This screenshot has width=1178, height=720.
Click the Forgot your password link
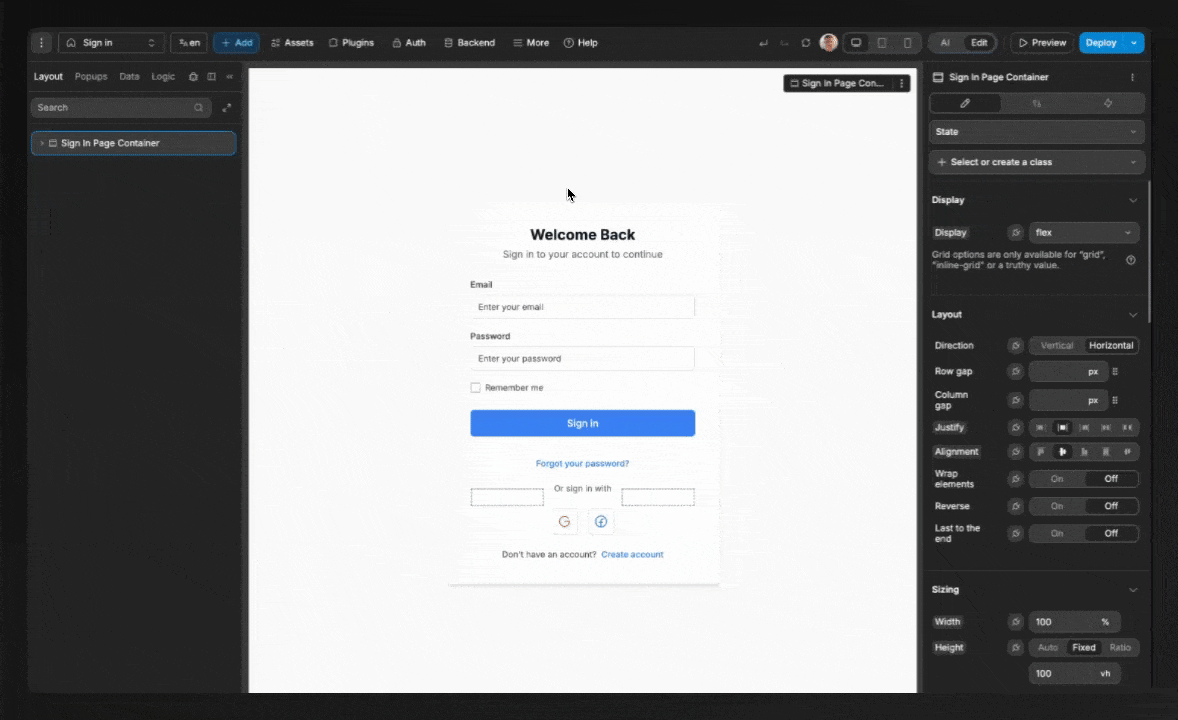tap(582, 463)
